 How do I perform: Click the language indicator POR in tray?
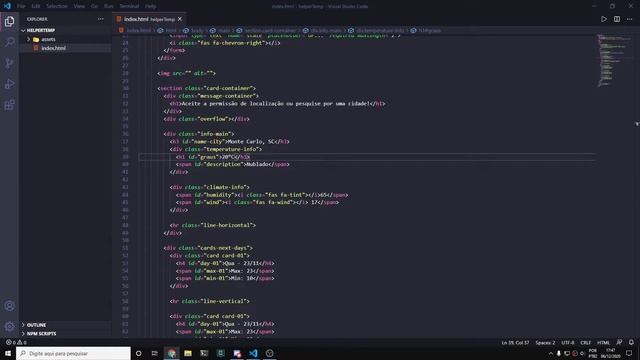[x=593, y=353]
